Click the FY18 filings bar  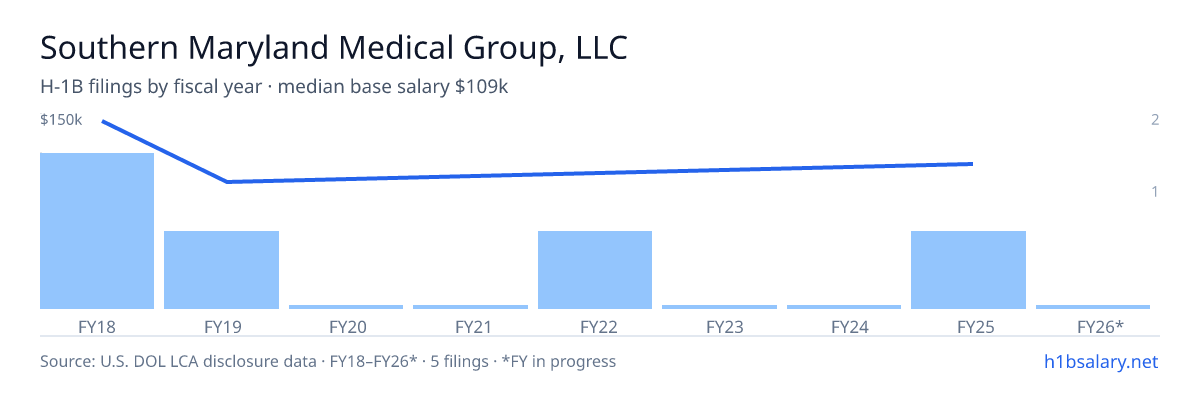97,231
